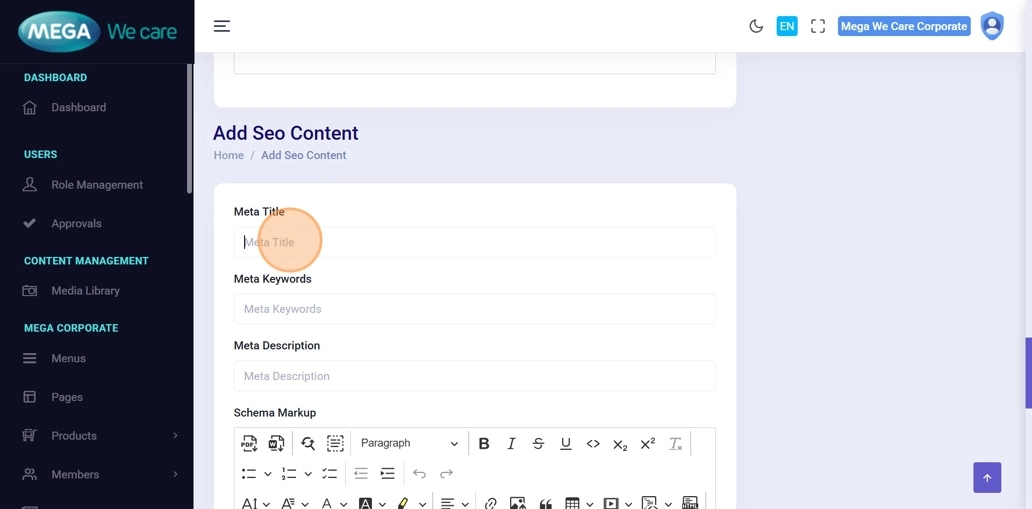This screenshot has width=1032, height=509.
Task: Apply italic formatting in editor
Action: pos(511,443)
